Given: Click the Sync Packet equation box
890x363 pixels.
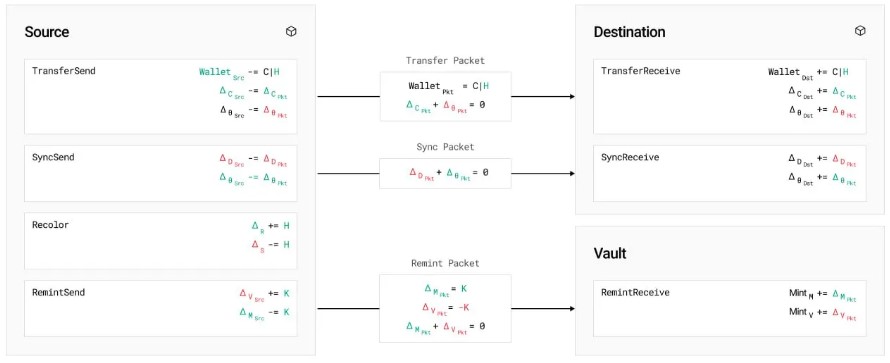Looking at the screenshot, I should (x=446, y=173).
